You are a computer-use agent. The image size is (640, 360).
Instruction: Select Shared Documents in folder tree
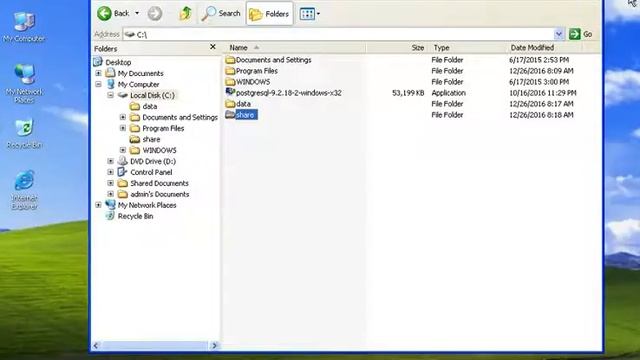pos(153,184)
